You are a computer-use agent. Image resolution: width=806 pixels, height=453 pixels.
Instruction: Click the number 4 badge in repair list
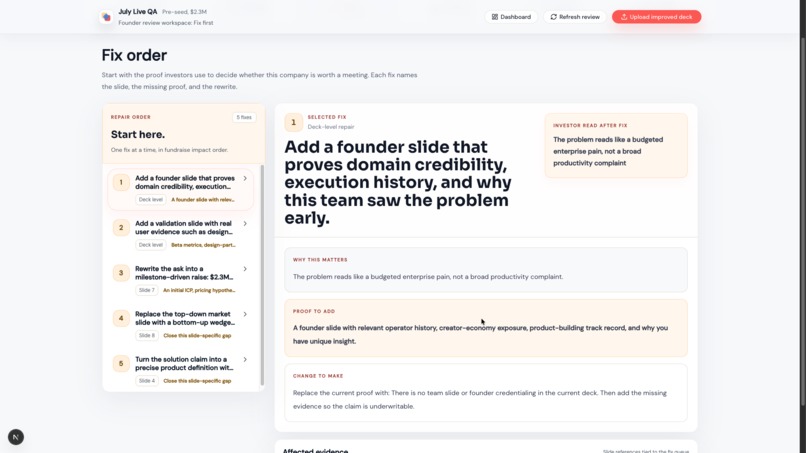click(121, 318)
